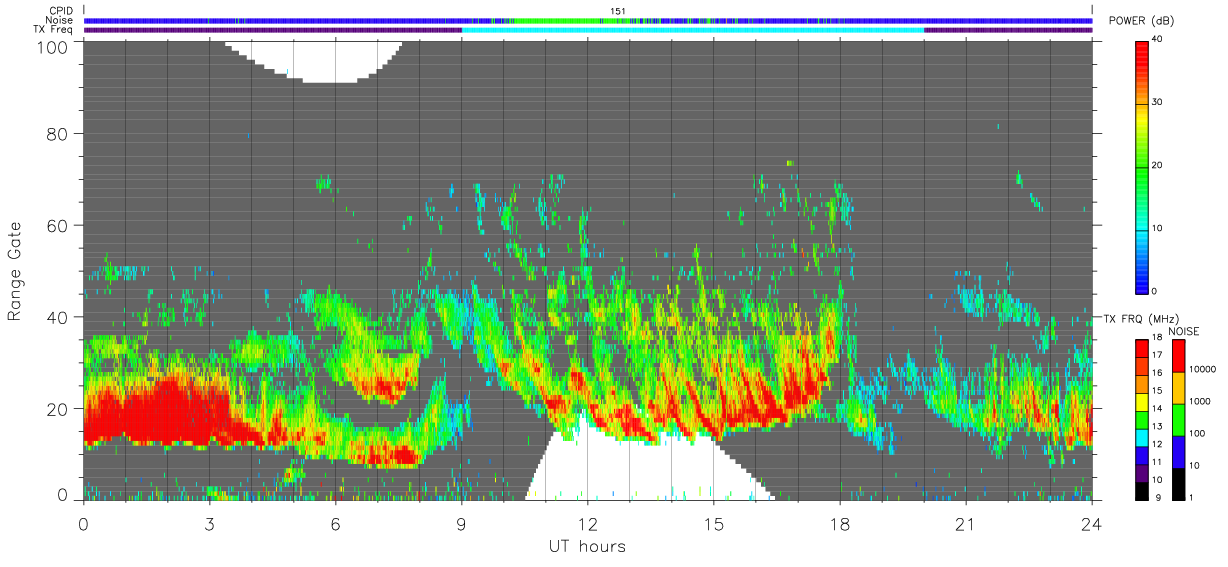Click the NOISE legend title

point(1184,330)
